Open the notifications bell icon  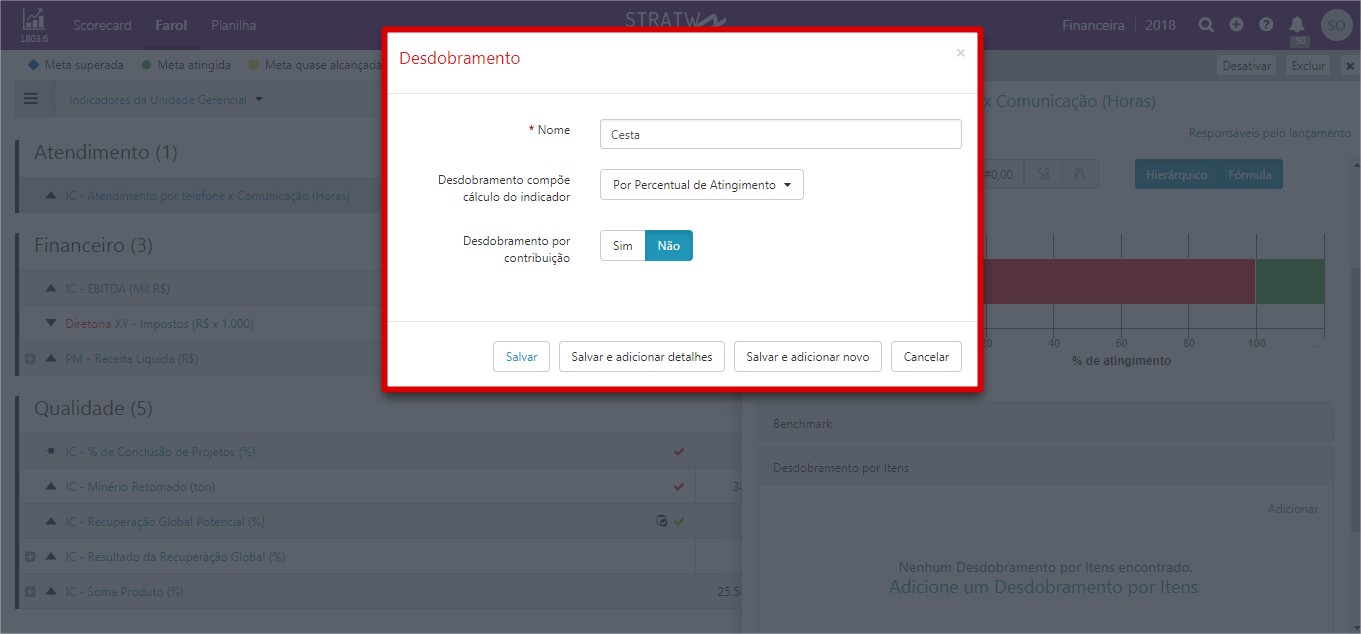coord(1297,25)
